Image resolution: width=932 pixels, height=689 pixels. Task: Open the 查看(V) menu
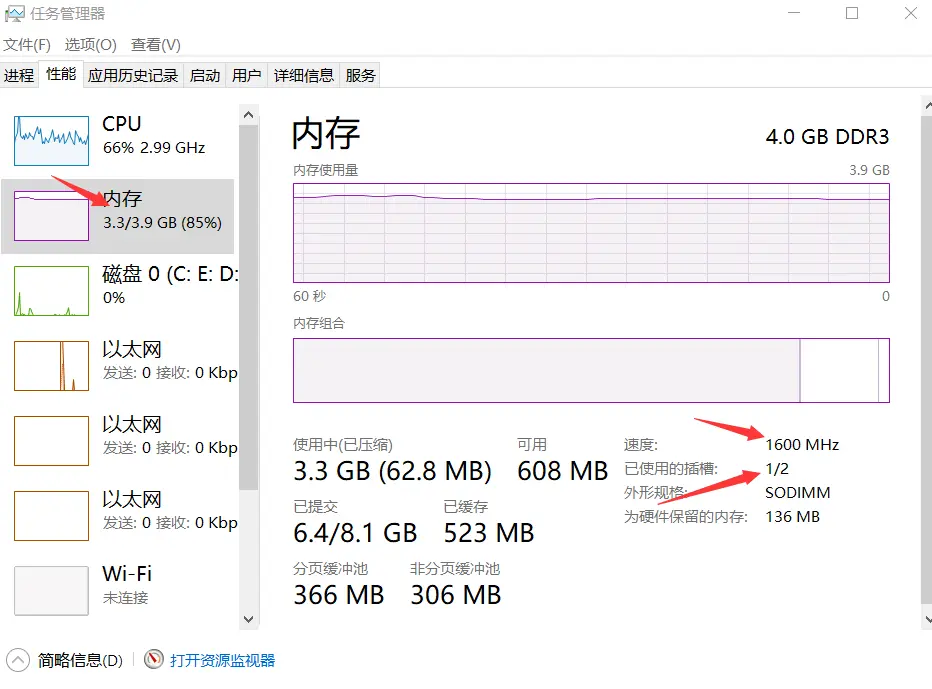coord(156,45)
